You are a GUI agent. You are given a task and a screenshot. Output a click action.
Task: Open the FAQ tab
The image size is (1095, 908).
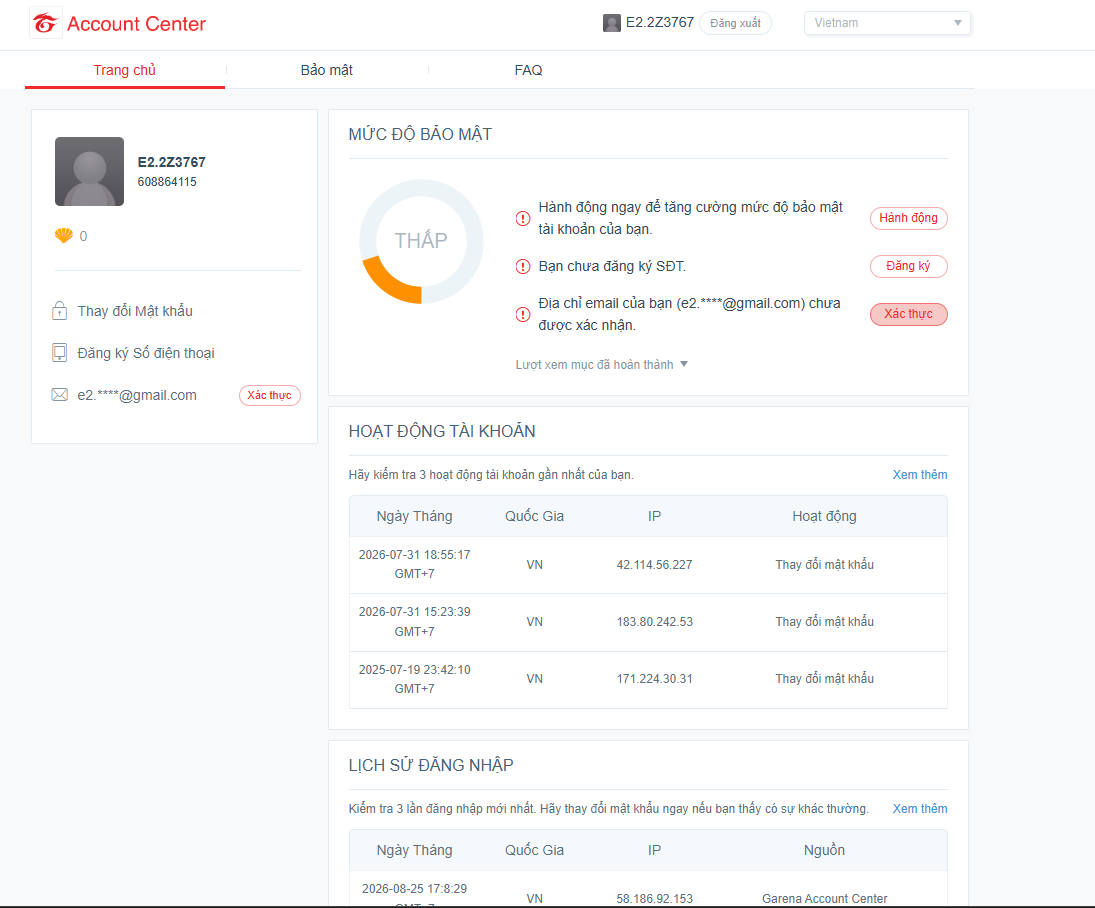tap(528, 70)
